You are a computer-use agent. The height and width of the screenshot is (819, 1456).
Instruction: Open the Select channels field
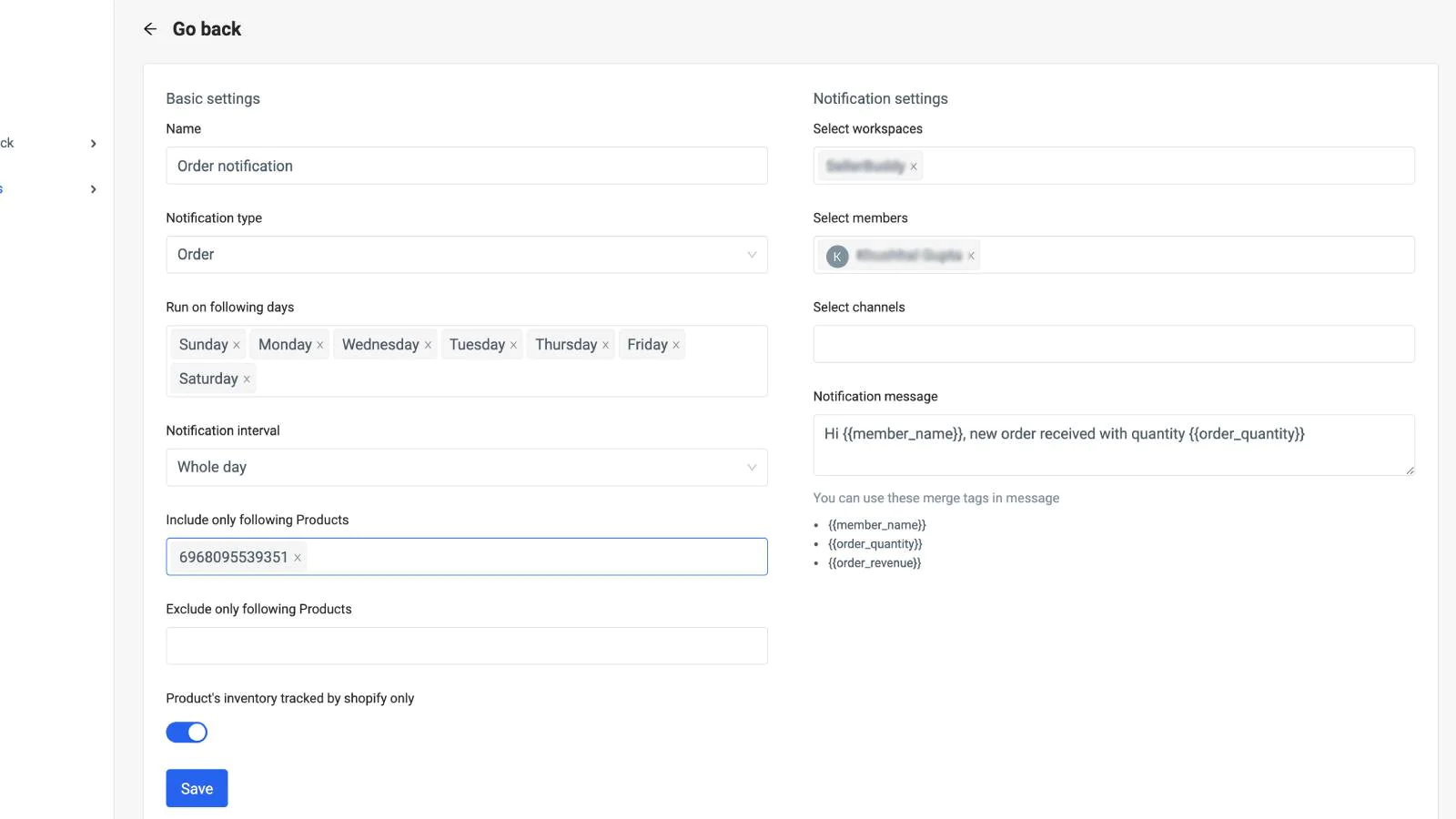(1114, 344)
